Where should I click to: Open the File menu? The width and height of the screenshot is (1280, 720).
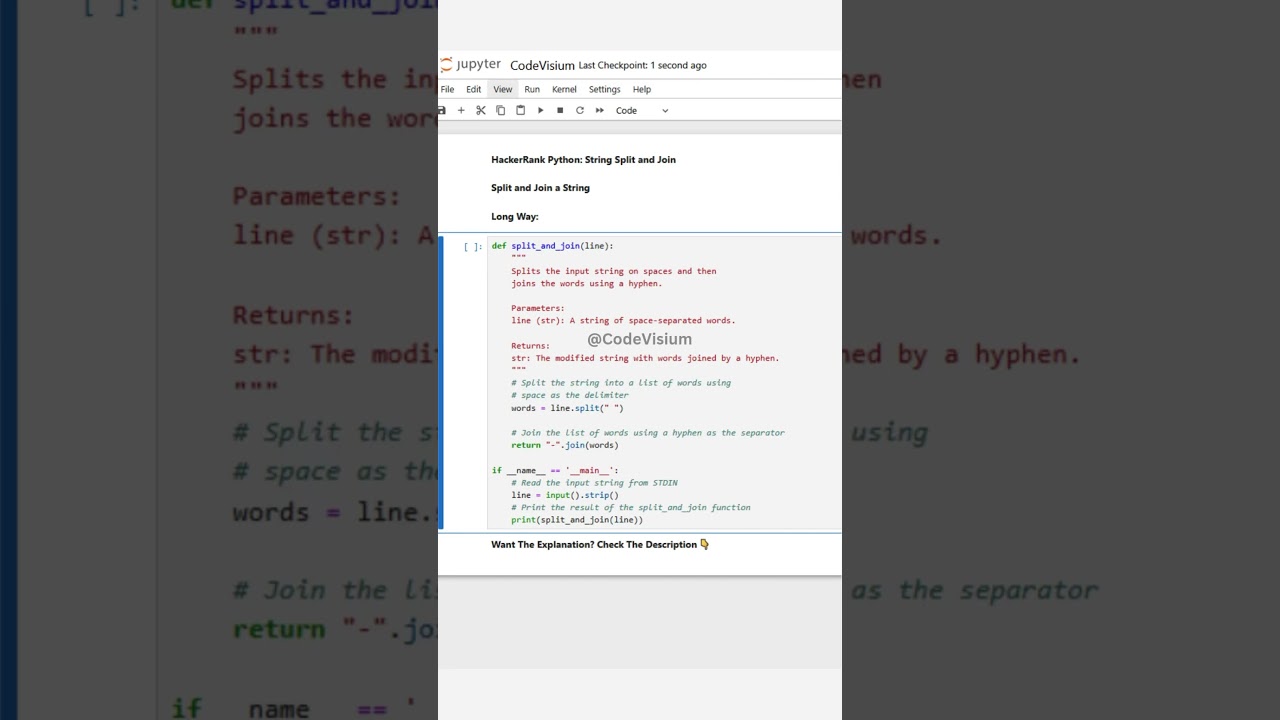coord(447,89)
